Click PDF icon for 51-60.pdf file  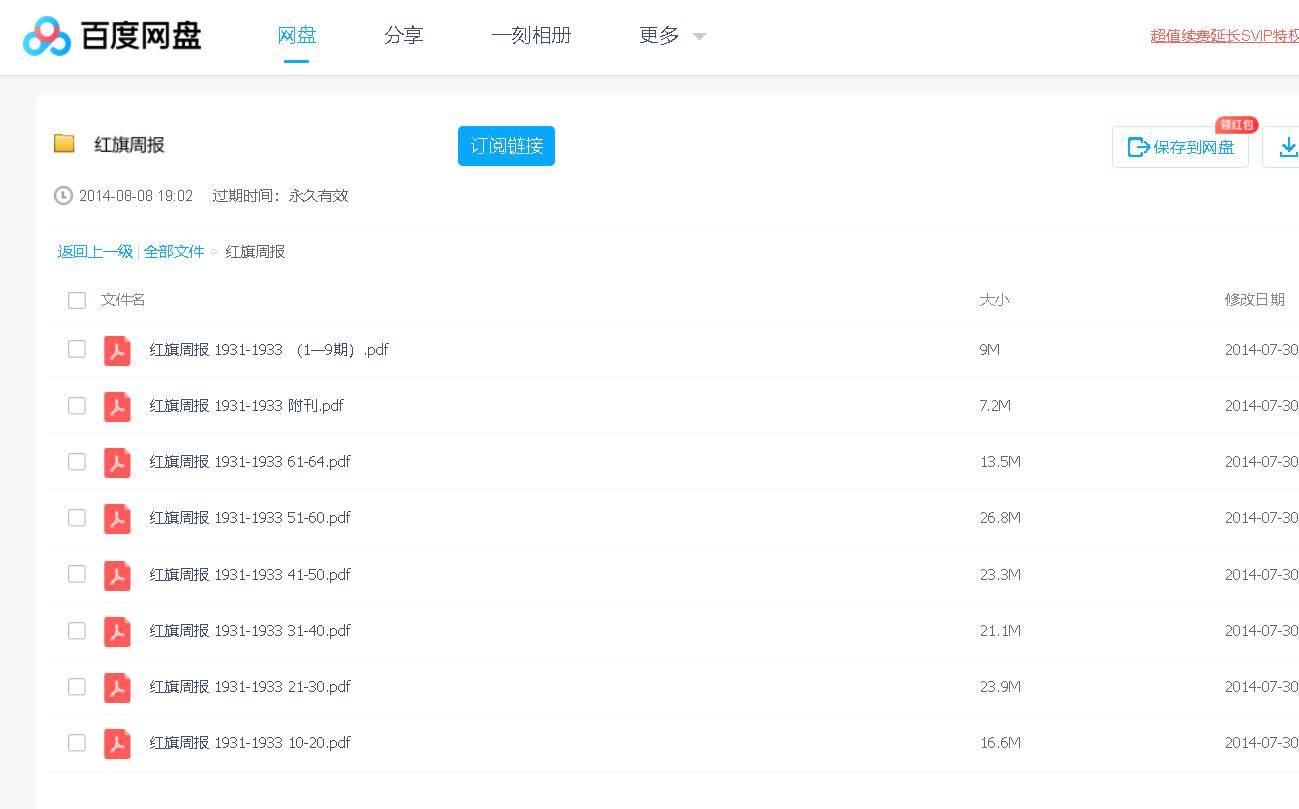(x=118, y=518)
